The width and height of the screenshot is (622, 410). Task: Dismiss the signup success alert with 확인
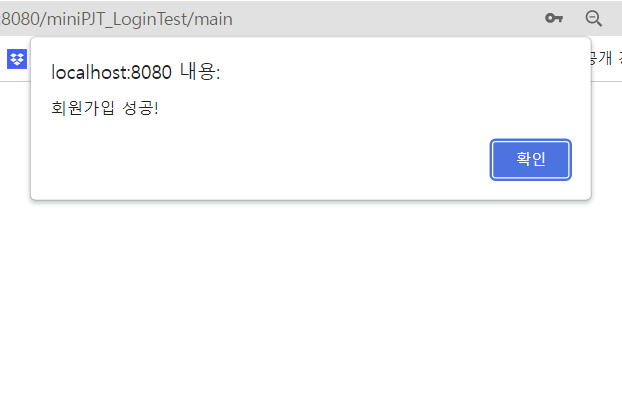click(530, 159)
